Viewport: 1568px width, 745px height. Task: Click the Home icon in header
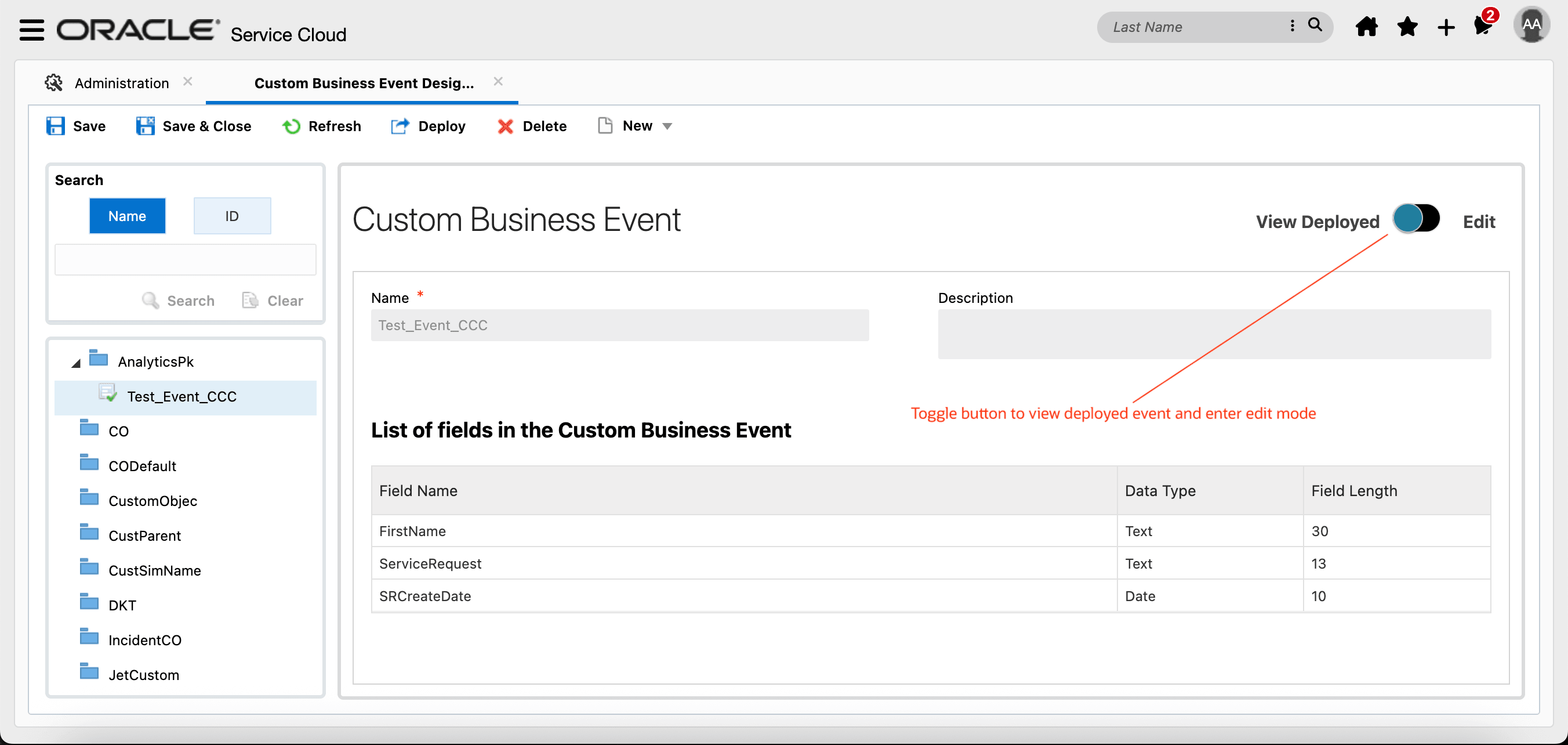click(x=1366, y=27)
